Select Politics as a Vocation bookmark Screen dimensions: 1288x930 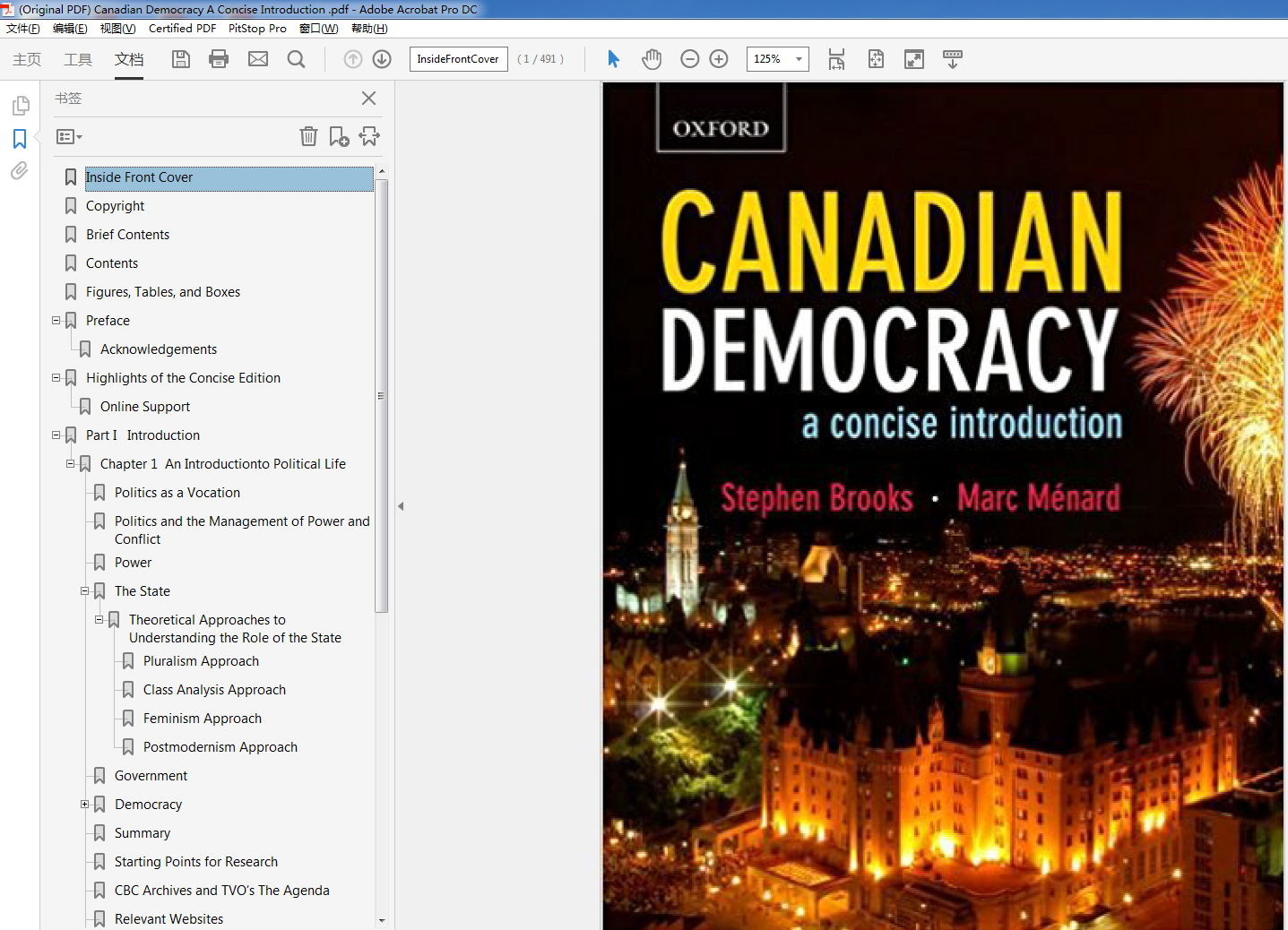pyautogui.click(x=177, y=493)
